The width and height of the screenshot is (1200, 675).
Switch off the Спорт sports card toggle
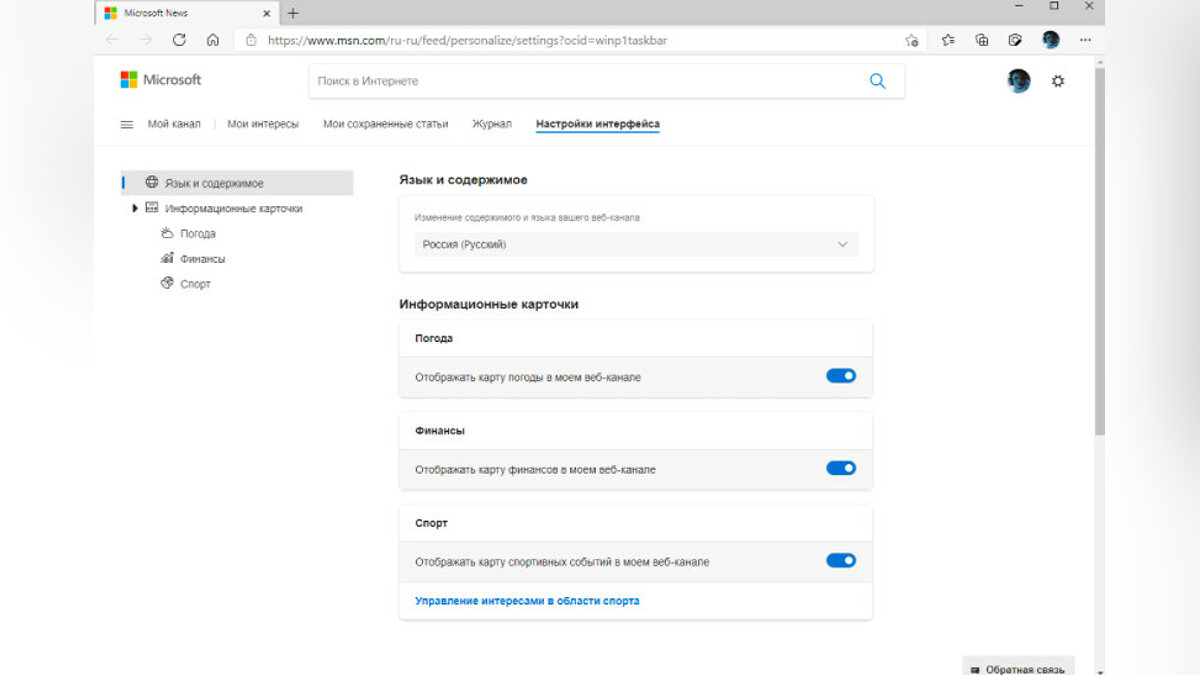point(841,561)
